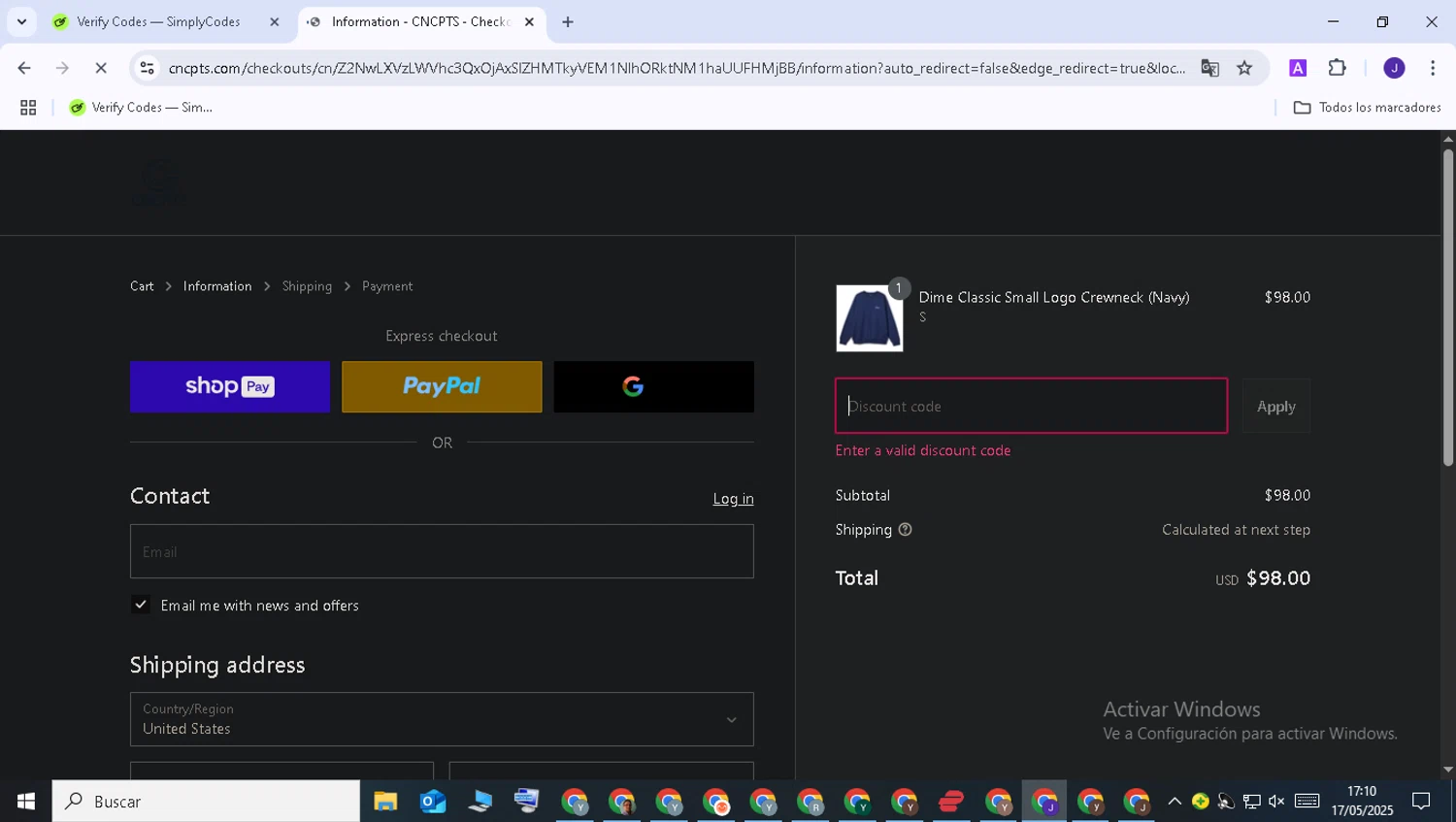Screen dimensions: 1456x822
Task: Select Shipping breadcrumb step
Action: click(307, 286)
